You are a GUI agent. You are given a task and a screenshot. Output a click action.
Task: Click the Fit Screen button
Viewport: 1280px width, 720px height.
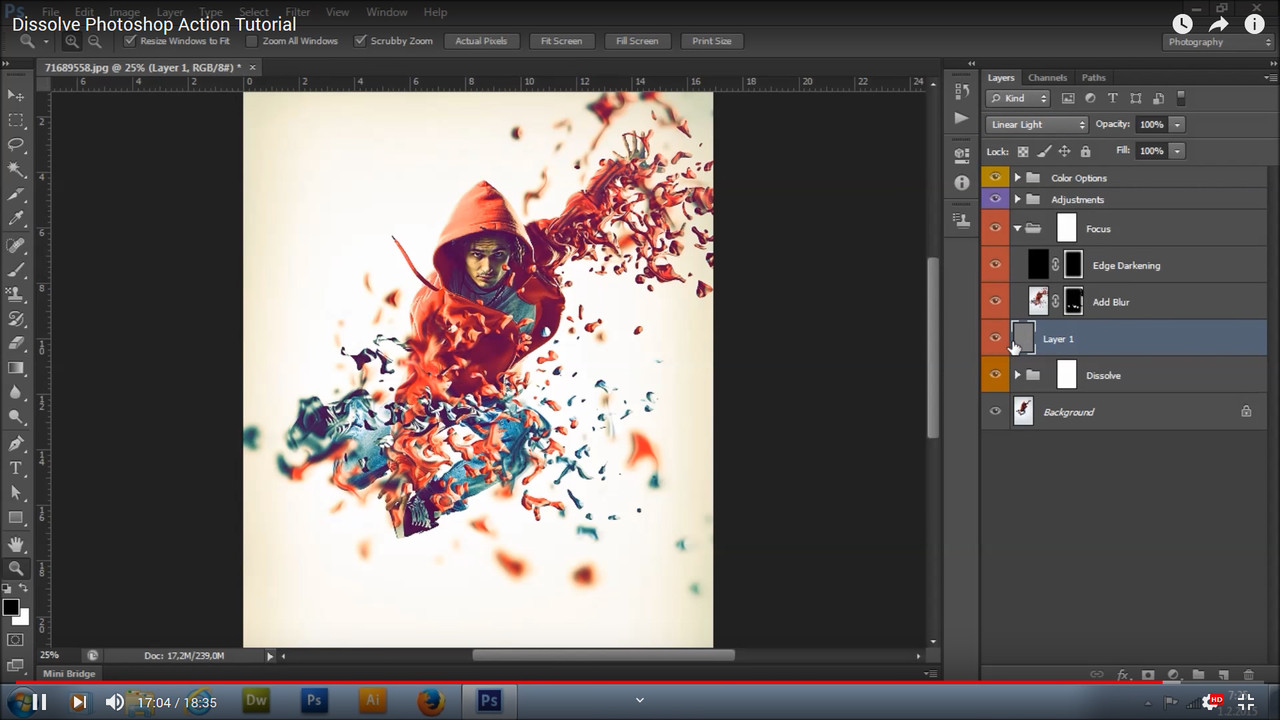pos(561,41)
